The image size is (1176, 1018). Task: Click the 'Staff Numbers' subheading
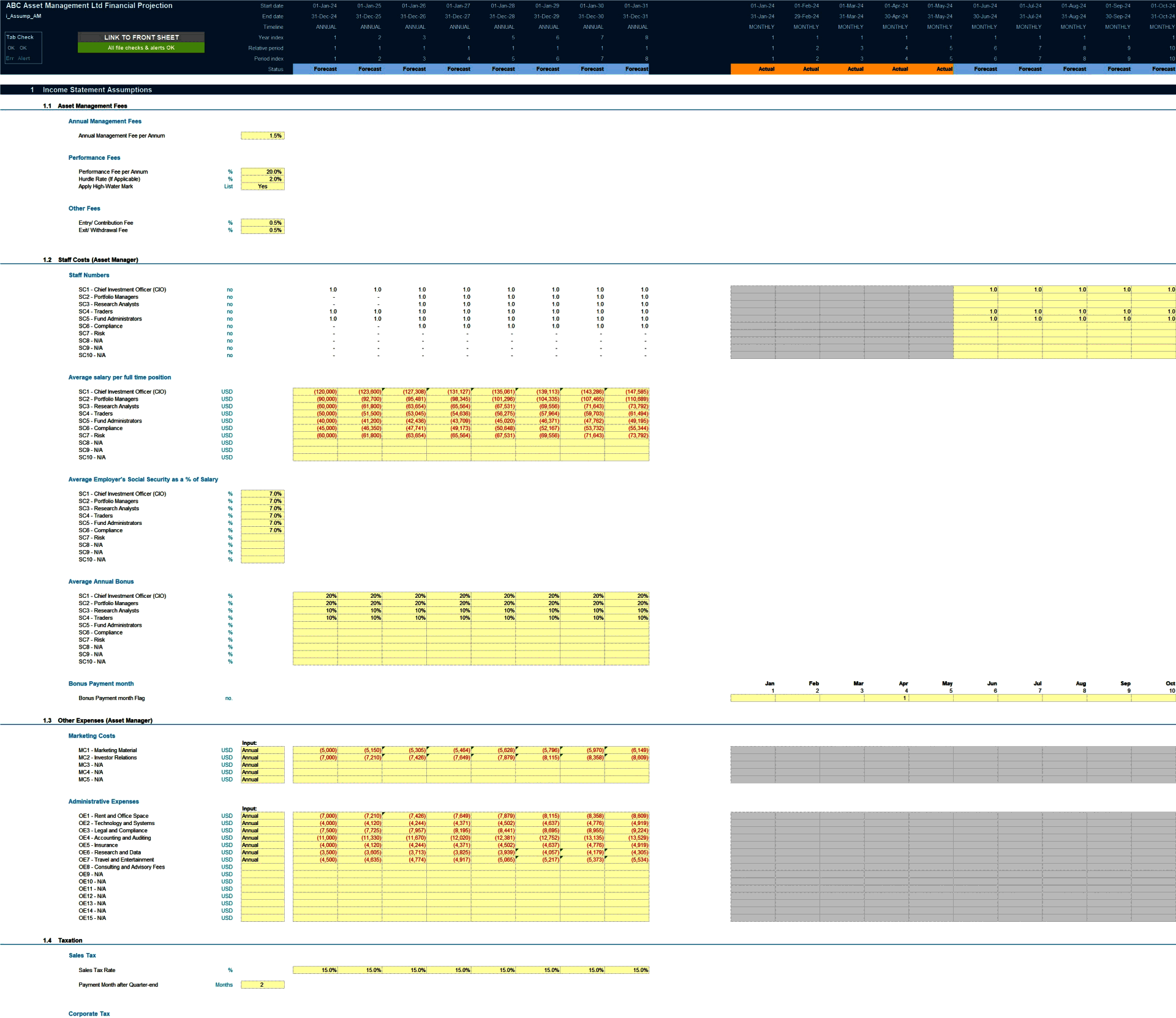point(89,276)
